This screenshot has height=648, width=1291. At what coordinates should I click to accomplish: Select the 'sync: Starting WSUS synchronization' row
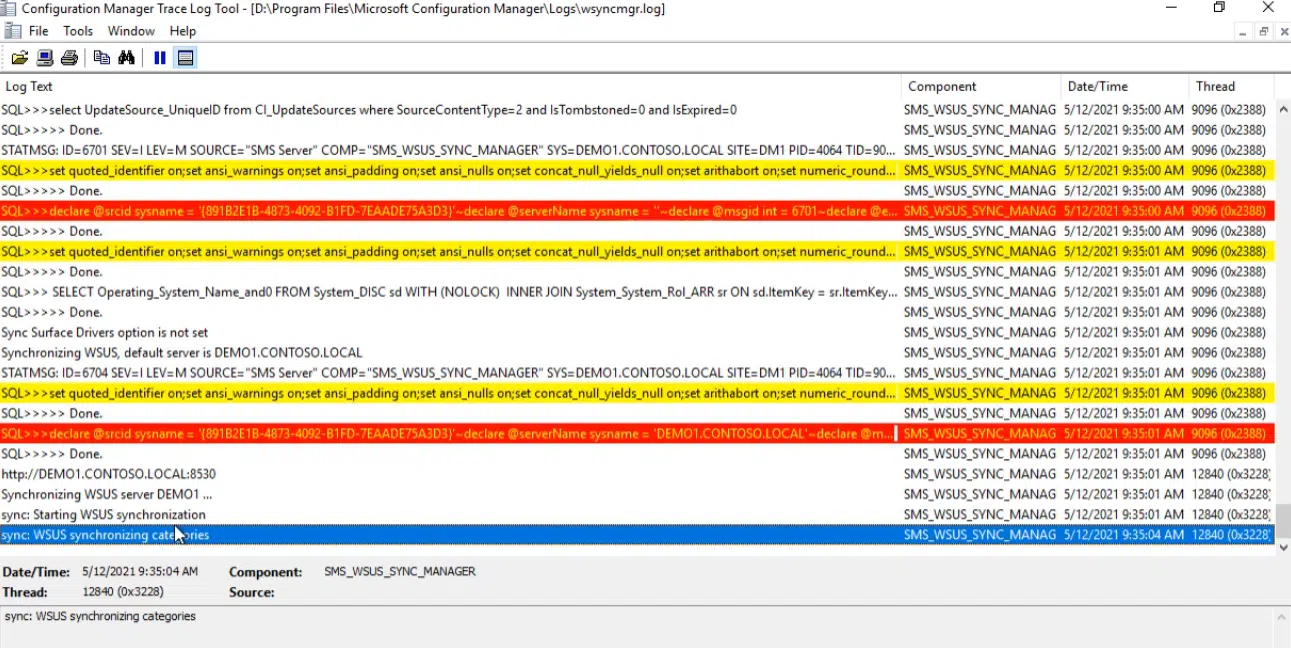103,515
